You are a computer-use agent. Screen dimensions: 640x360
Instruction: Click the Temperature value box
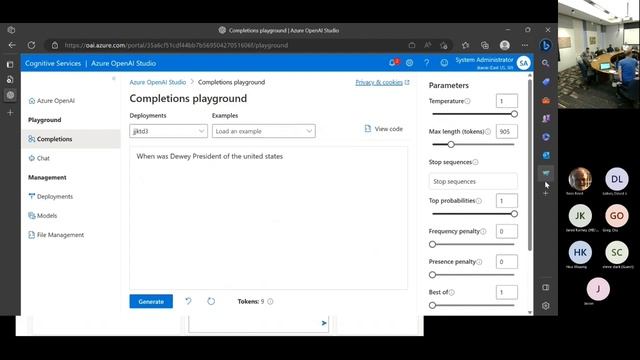click(x=507, y=101)
